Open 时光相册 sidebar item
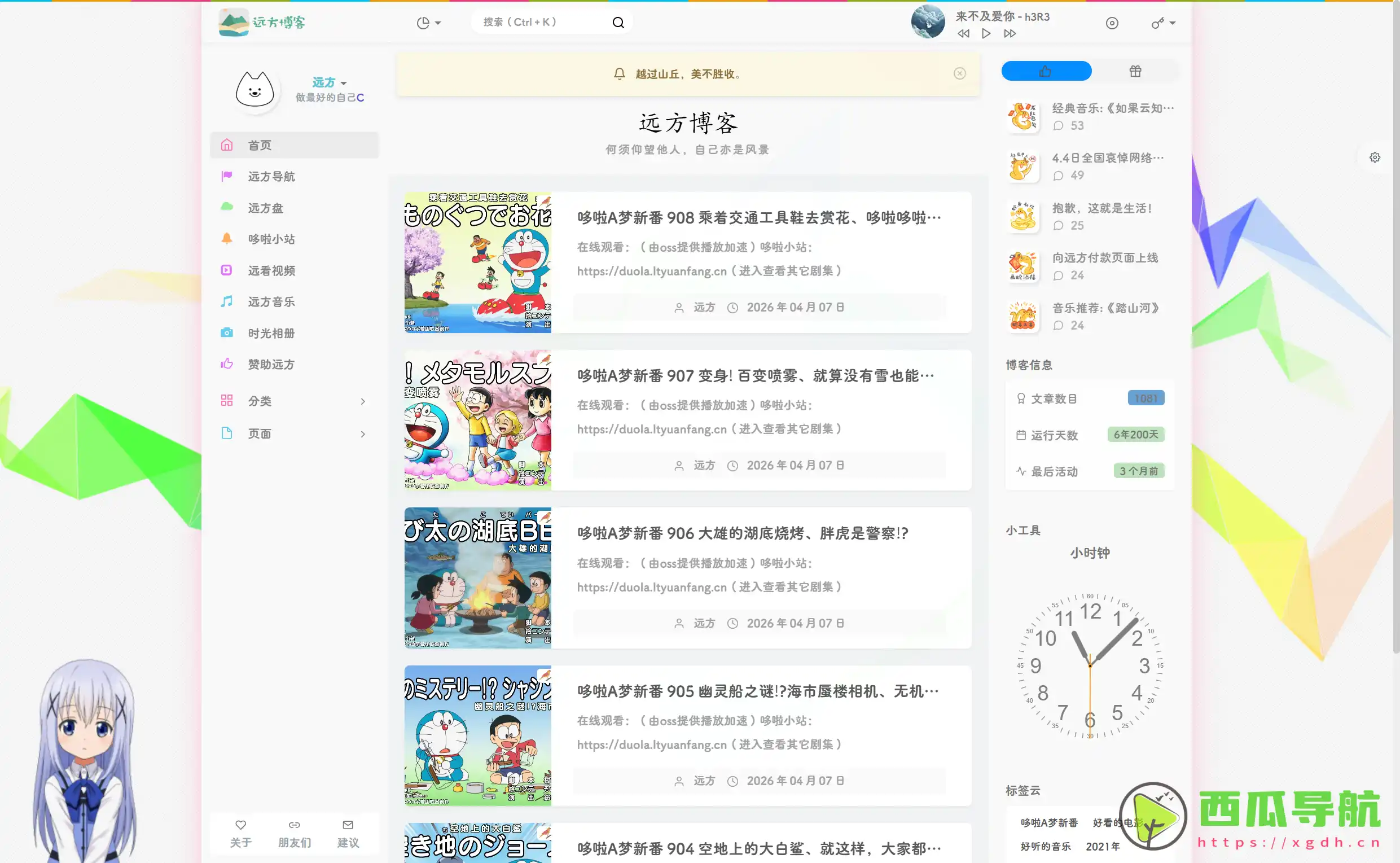This screenshot has height=863, width=1400. pos(295,333)
